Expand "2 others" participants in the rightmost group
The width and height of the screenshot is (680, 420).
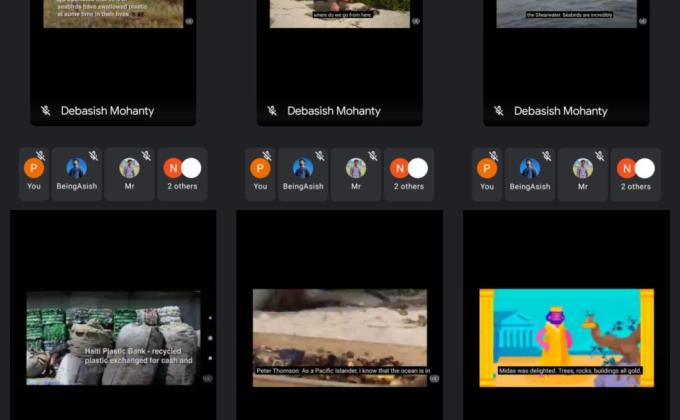click(634, 175)
